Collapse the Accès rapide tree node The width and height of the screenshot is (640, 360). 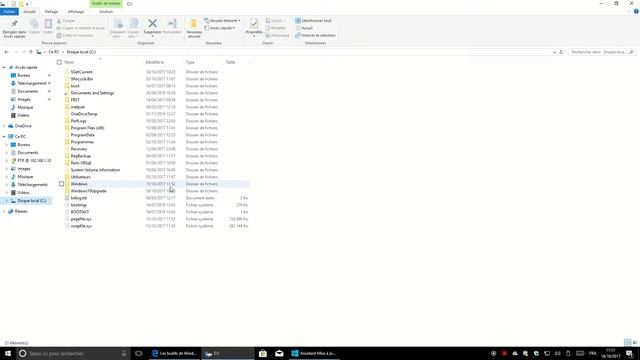[4, 67]
